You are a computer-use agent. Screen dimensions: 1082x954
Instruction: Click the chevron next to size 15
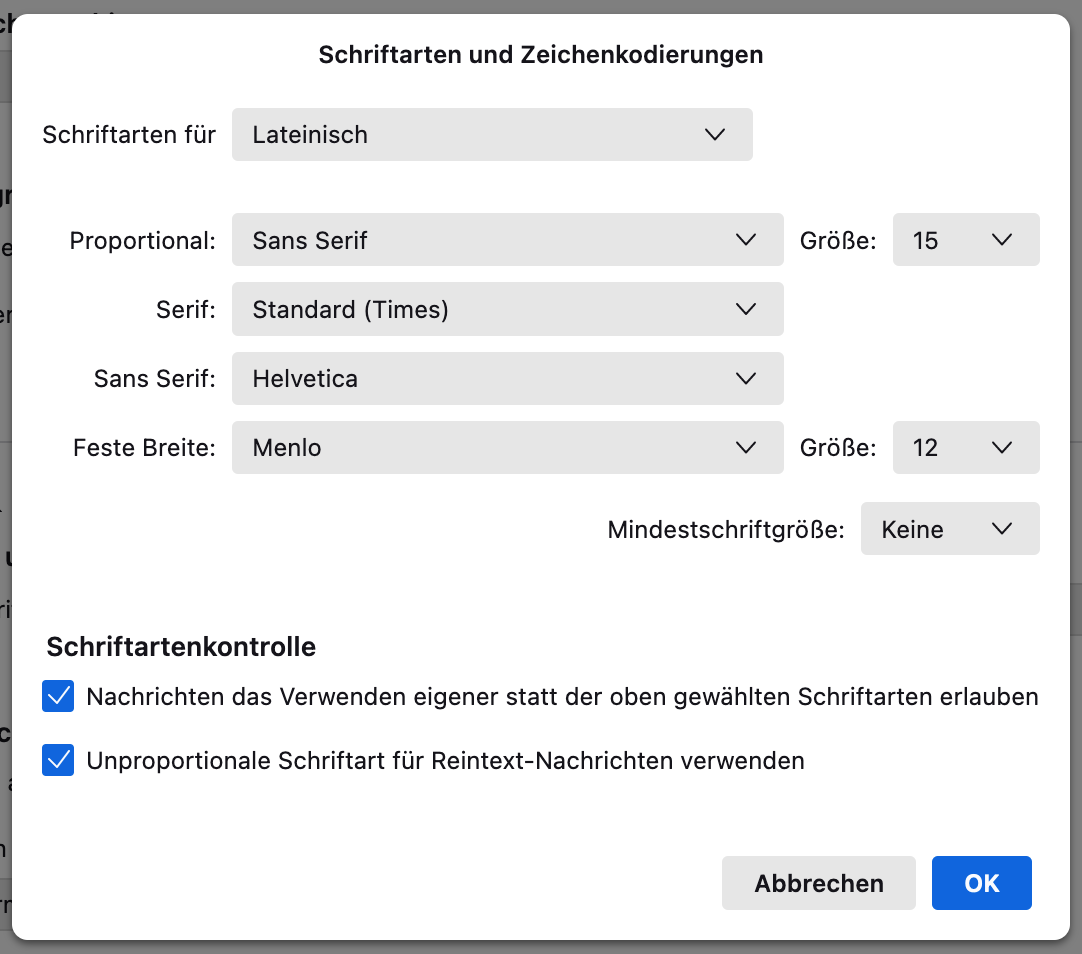(1002, 240)
